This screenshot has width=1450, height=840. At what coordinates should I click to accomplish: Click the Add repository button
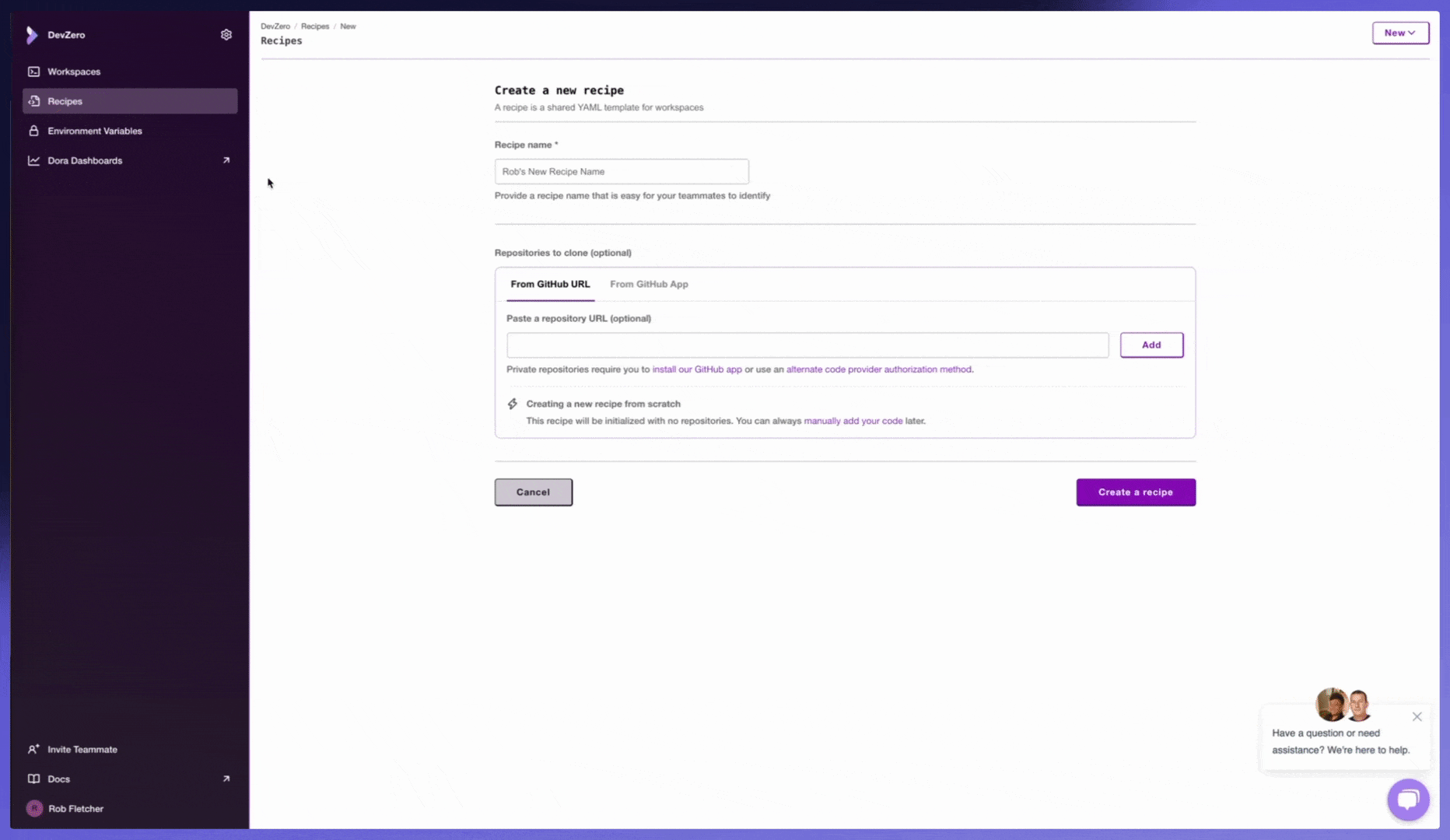(1151, 345)
